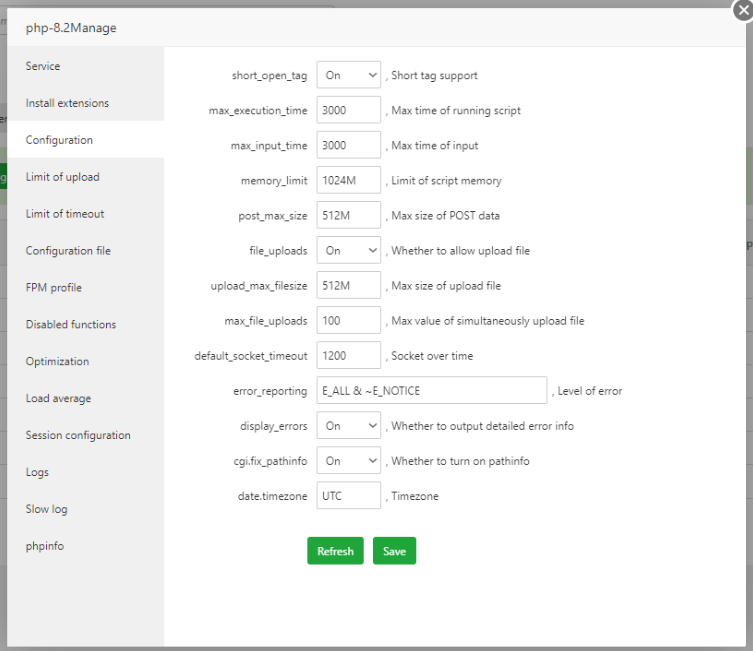The width and height of the screenshot is (753, 651).
Task: Click the green Save button
Action: 394,551
